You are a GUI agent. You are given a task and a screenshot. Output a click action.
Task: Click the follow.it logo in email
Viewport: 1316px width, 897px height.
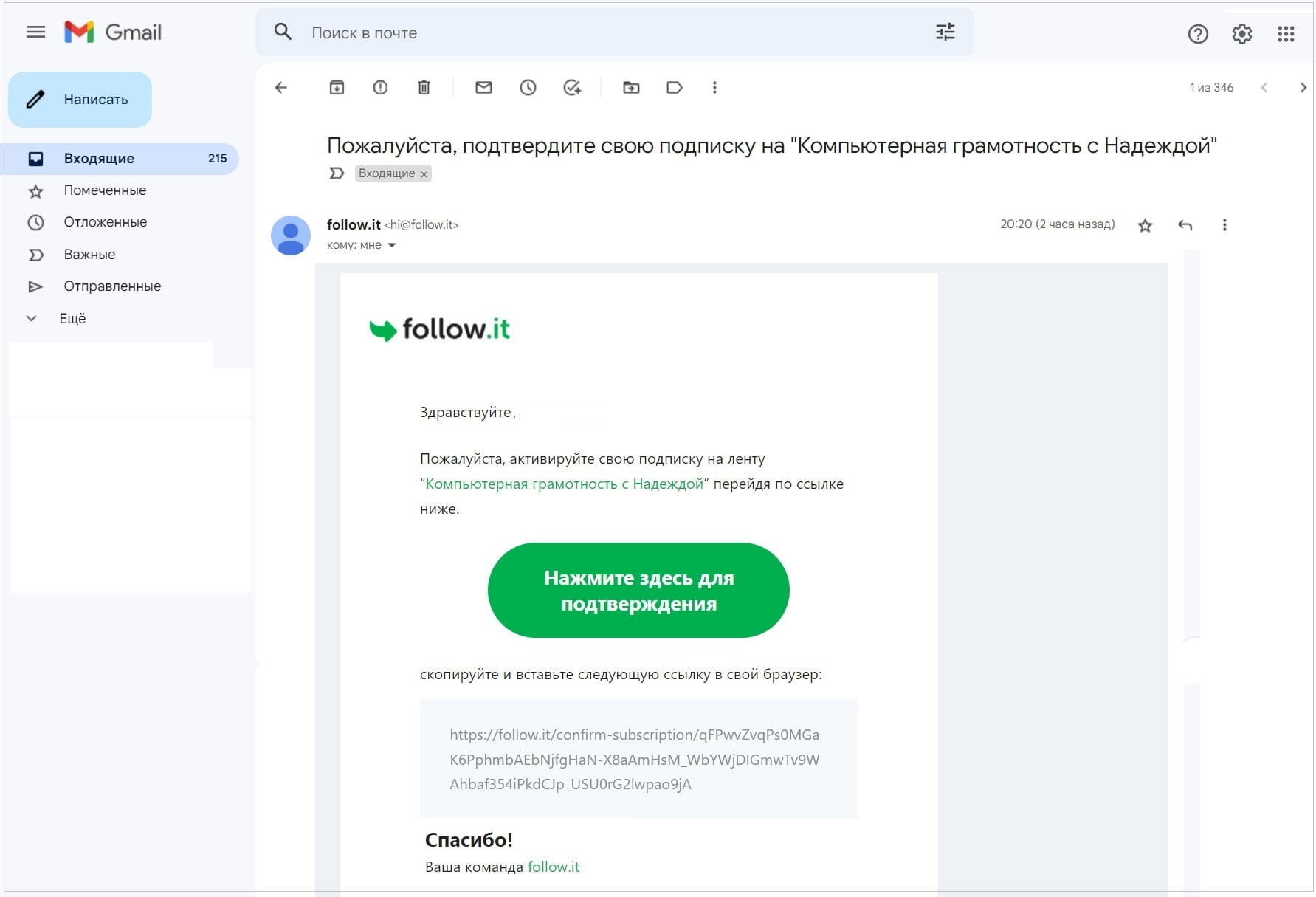click(440, 329)
